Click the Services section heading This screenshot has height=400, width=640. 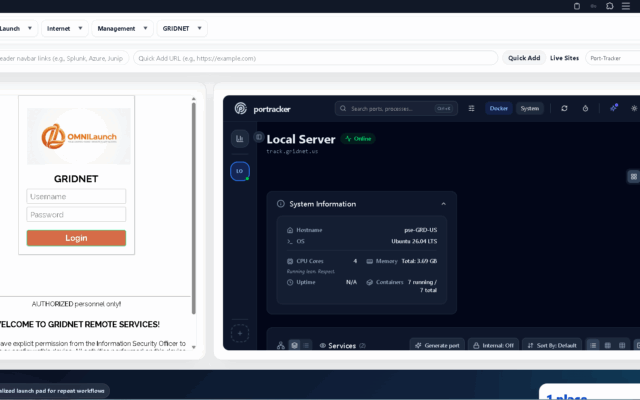coord(342,346)
